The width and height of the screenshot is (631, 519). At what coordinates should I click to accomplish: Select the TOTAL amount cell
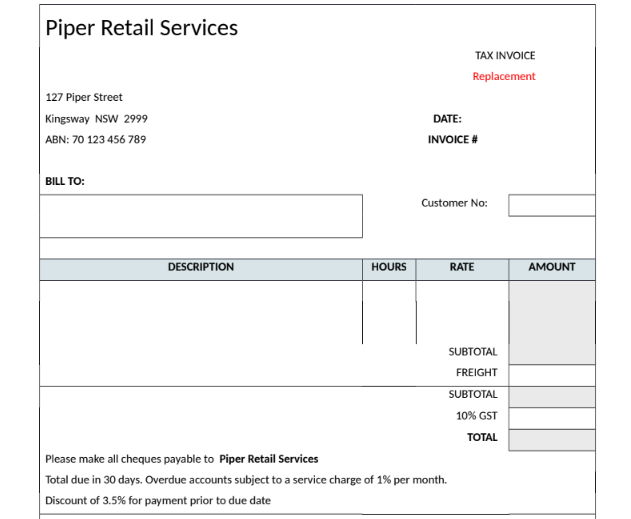point(551,439)
